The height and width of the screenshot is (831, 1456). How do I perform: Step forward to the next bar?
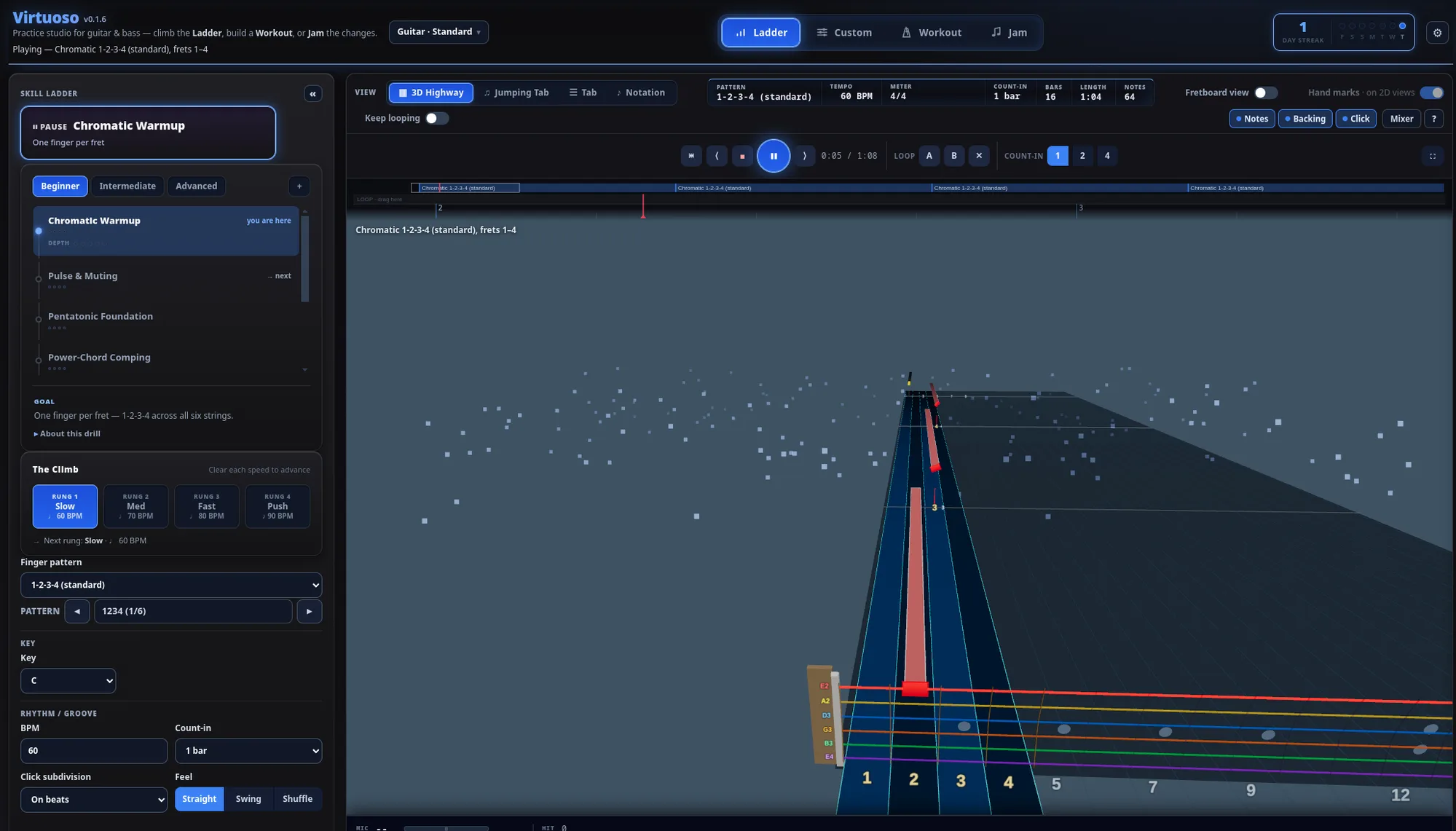[804, 156]
